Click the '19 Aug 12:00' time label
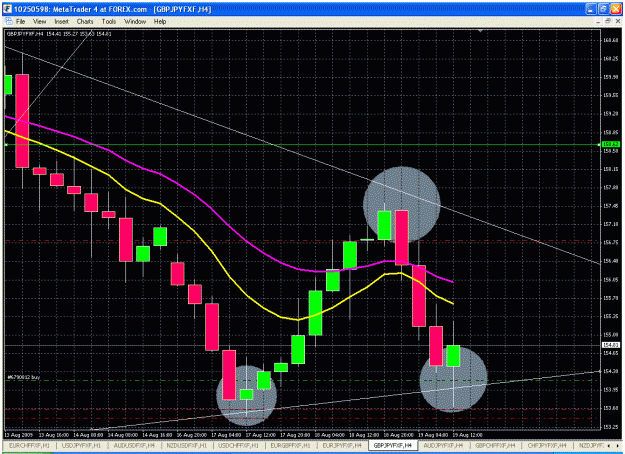Viewport: 625px width, 454px height. (x=466, y=435)
